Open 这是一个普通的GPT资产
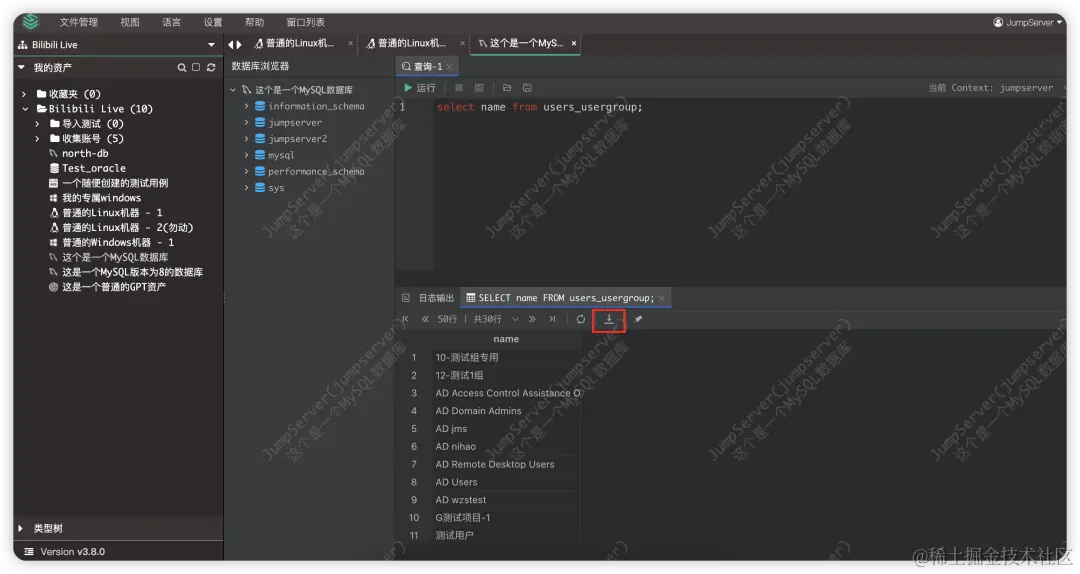Image resolution: width=1080 pixels, height=574 pixels. (114, 287)
